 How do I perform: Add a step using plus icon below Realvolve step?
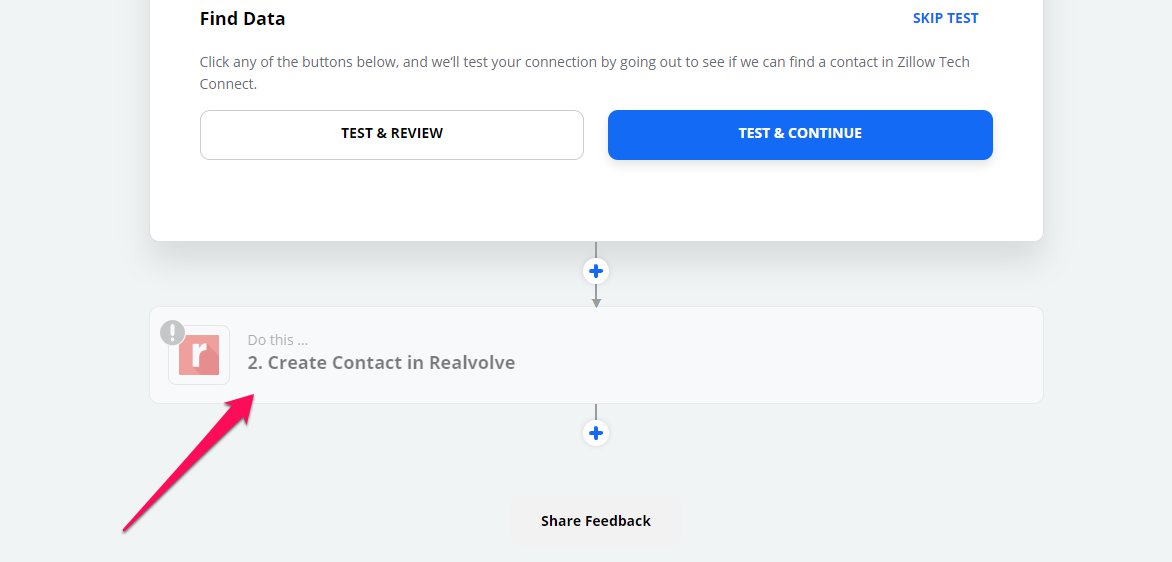596,433
